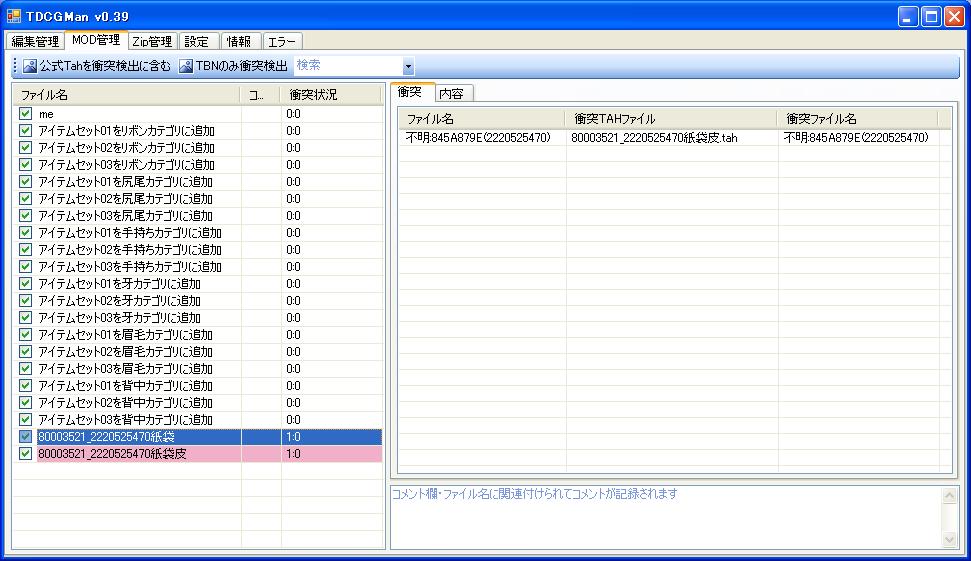Open the 検索 dropdown arrow
This screenshot has width=971, height=561.
point(408,67)
